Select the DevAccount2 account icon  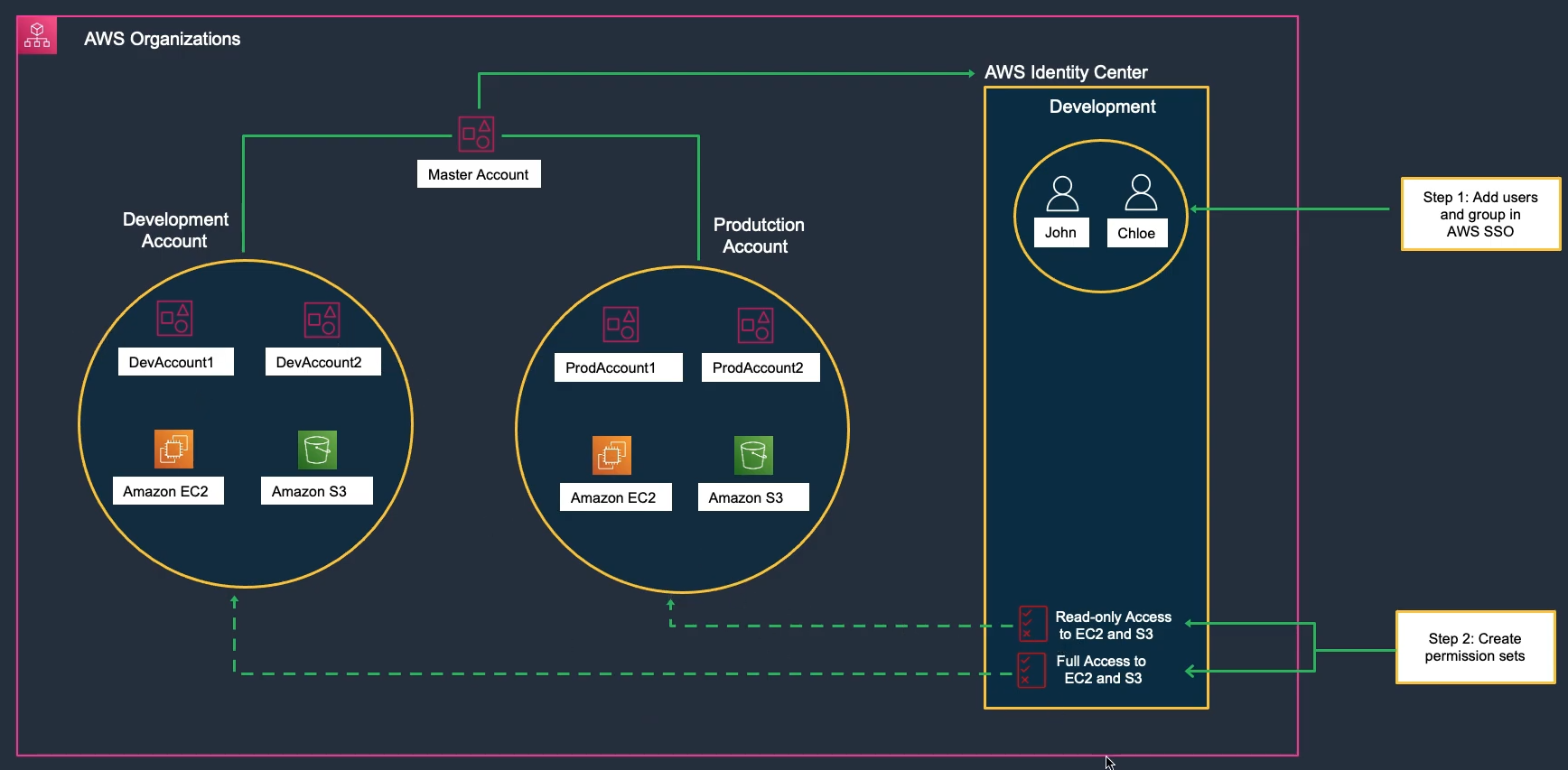[x=322, y=320]
